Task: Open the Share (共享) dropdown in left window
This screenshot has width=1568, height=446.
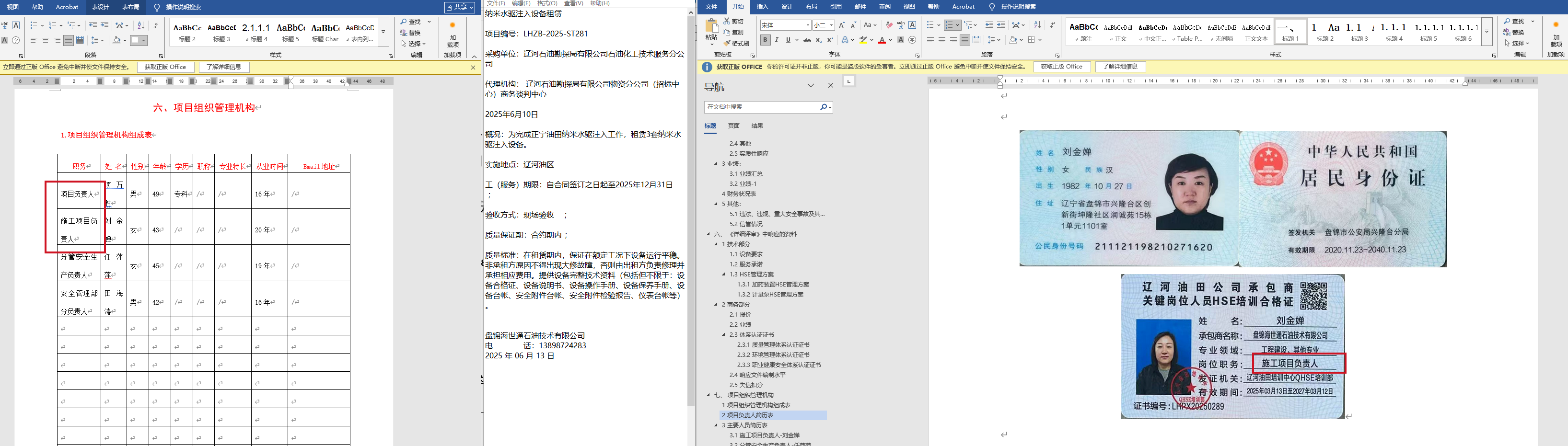Action: click(460, 7)
